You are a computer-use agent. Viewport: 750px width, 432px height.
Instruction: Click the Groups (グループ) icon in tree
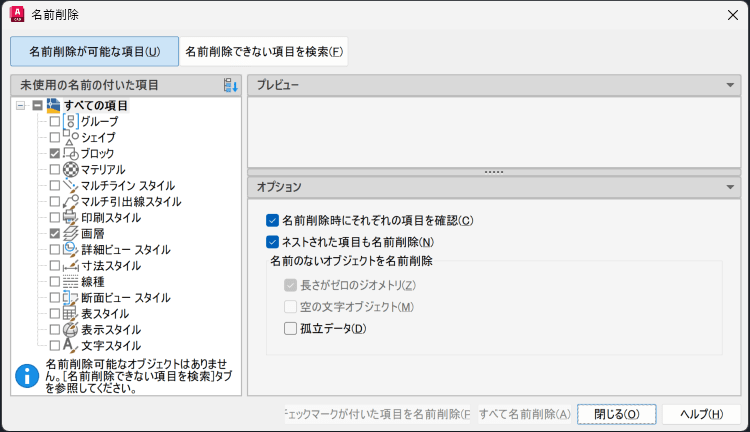71,121
